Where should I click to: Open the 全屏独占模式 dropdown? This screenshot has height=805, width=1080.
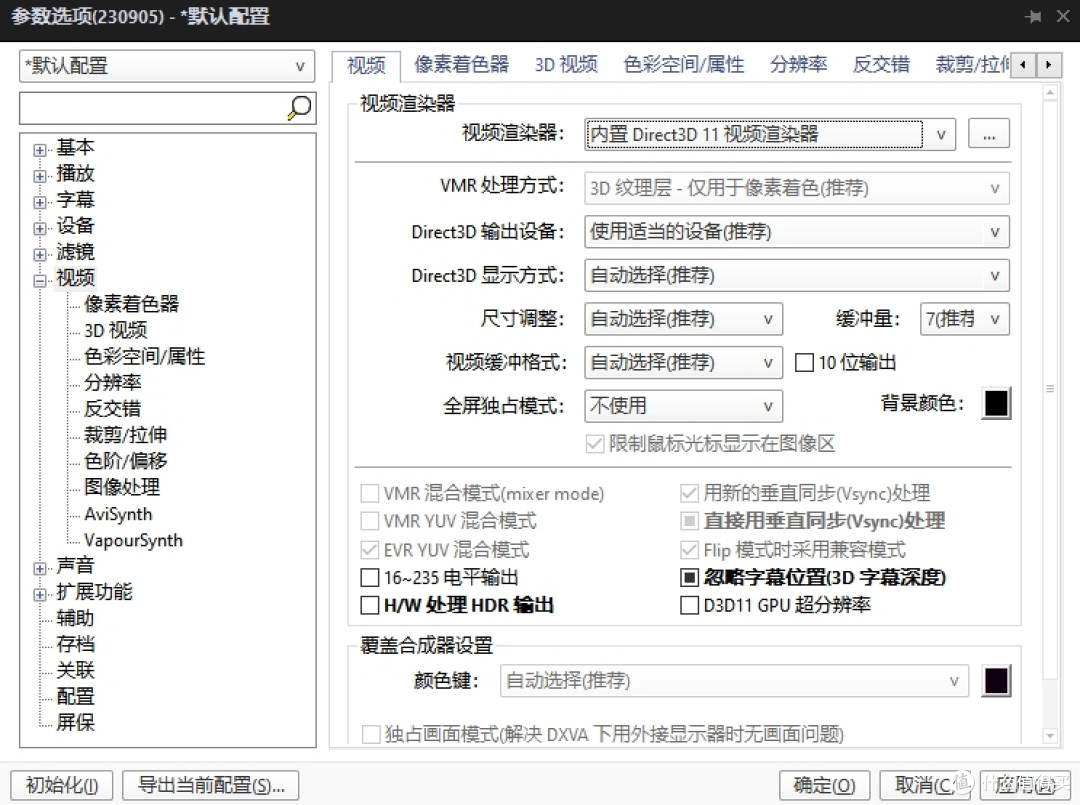point(683,406)
